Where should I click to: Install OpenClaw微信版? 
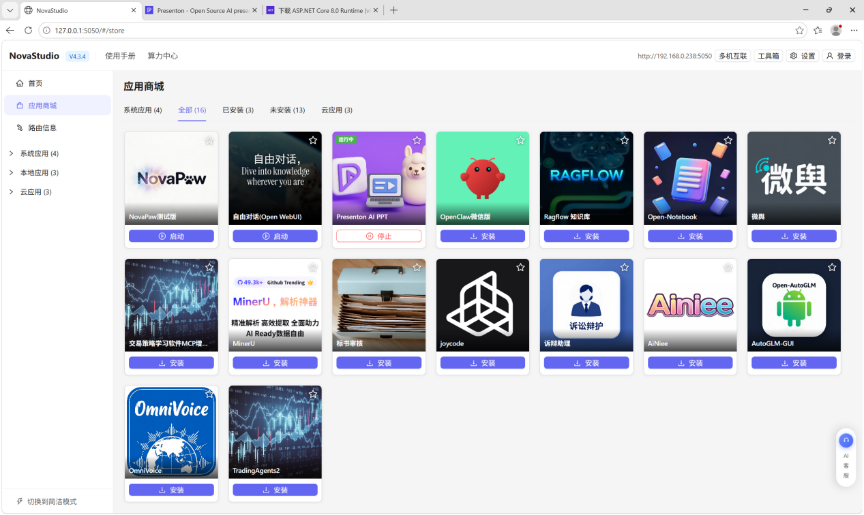point(482,236)
